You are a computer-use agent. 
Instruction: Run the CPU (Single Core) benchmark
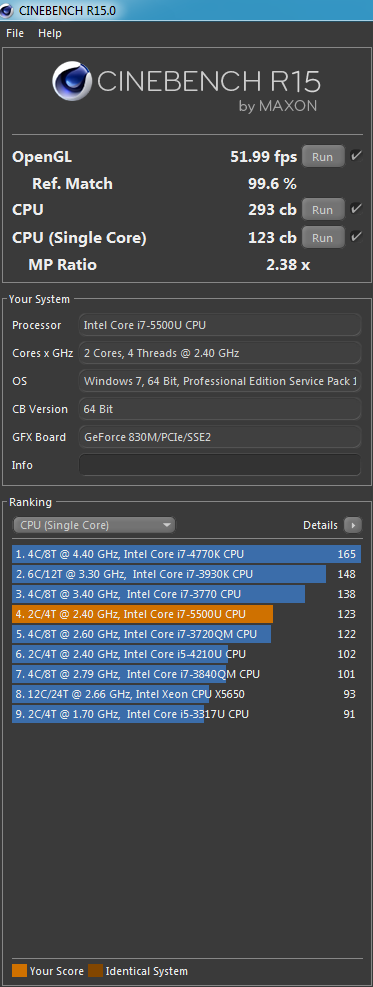click(323, 238)
